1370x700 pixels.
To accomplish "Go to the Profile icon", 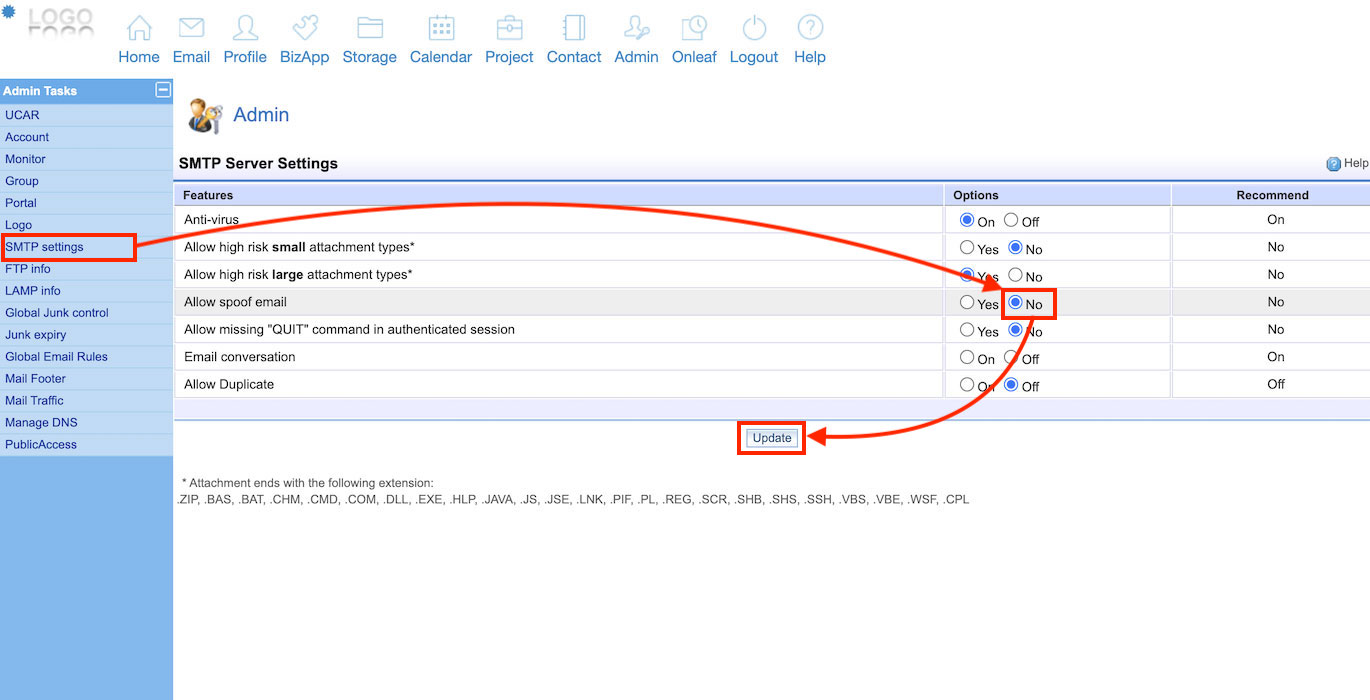I will (245, 29).
